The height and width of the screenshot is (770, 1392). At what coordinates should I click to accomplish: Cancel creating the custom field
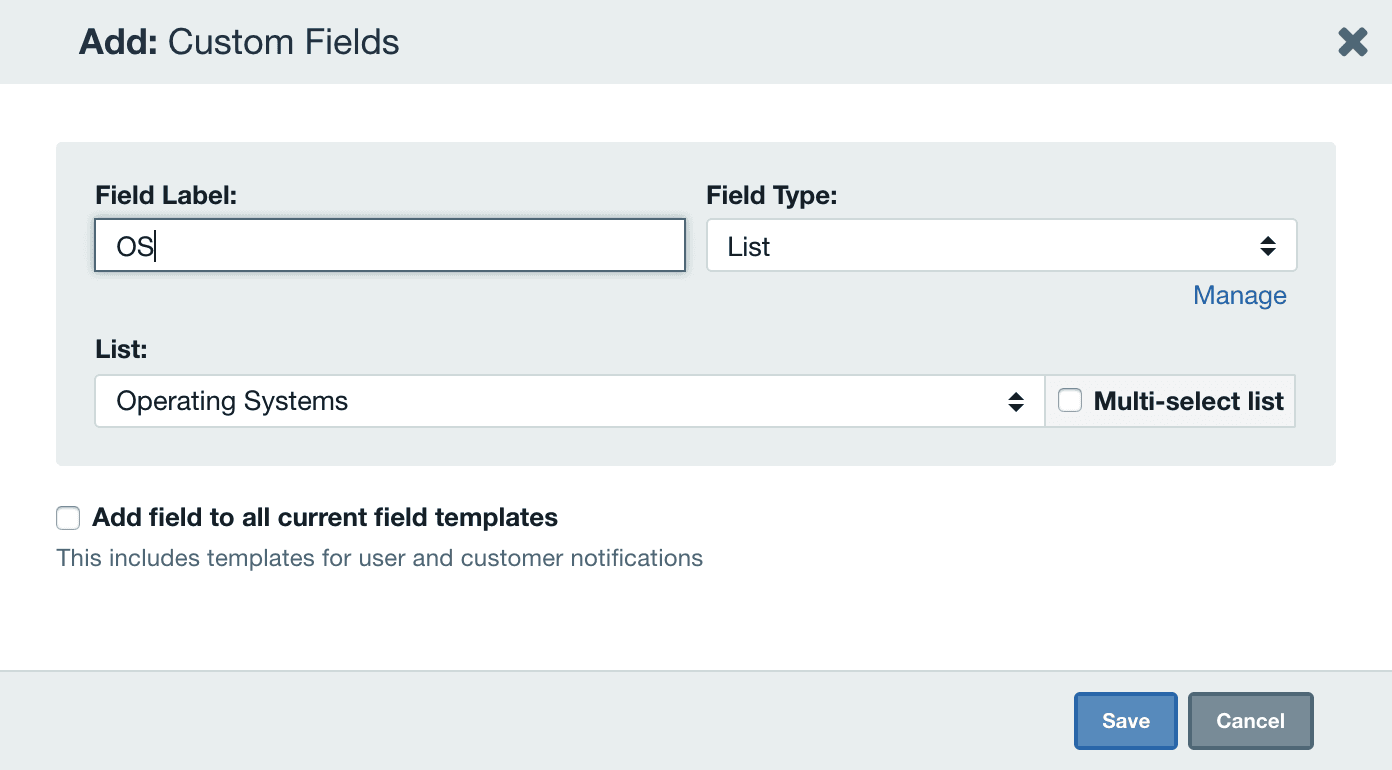tap(1250, 720)
